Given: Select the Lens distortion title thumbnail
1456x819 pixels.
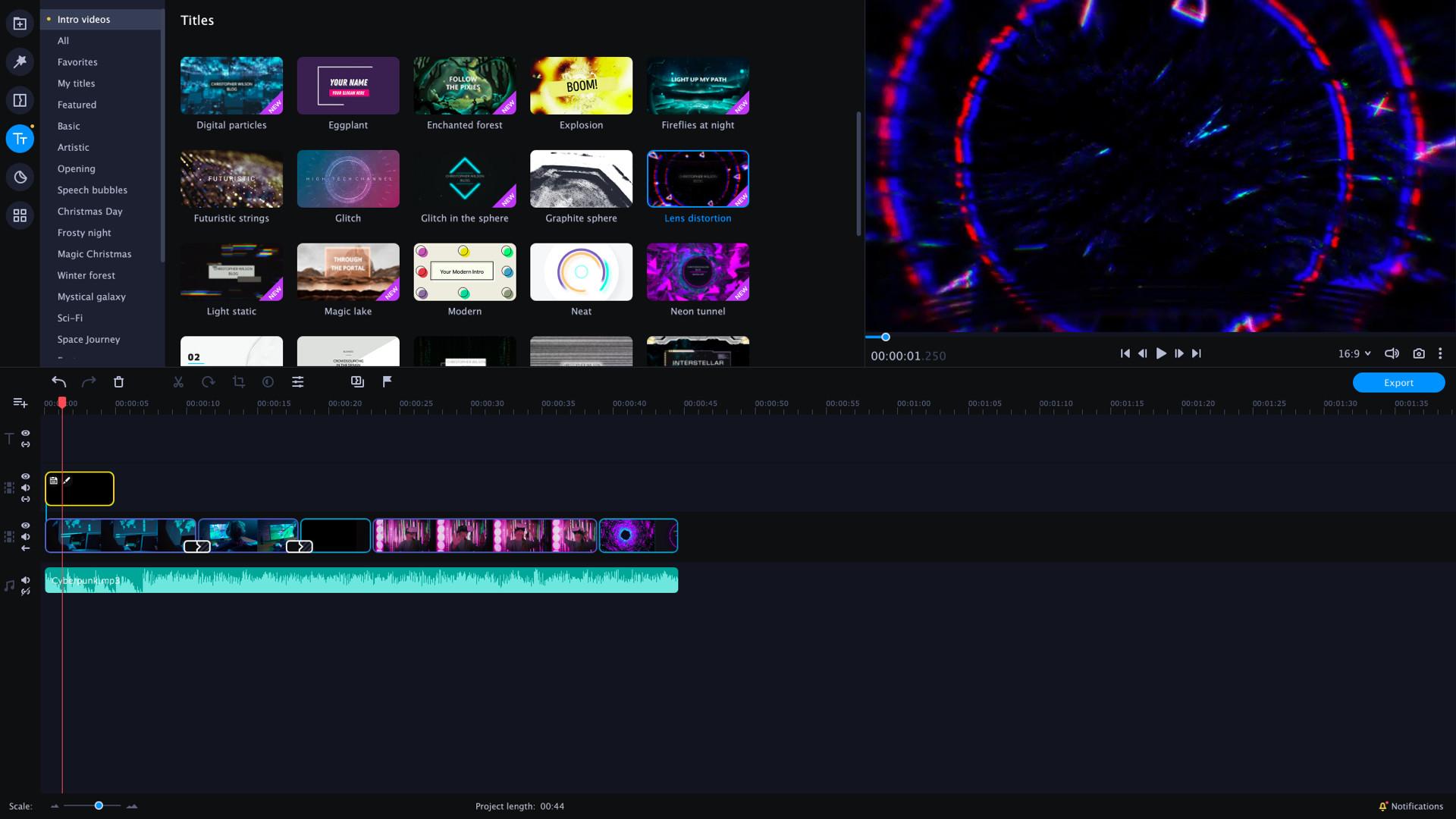Looking at the screenshot, I should (697, 179).
